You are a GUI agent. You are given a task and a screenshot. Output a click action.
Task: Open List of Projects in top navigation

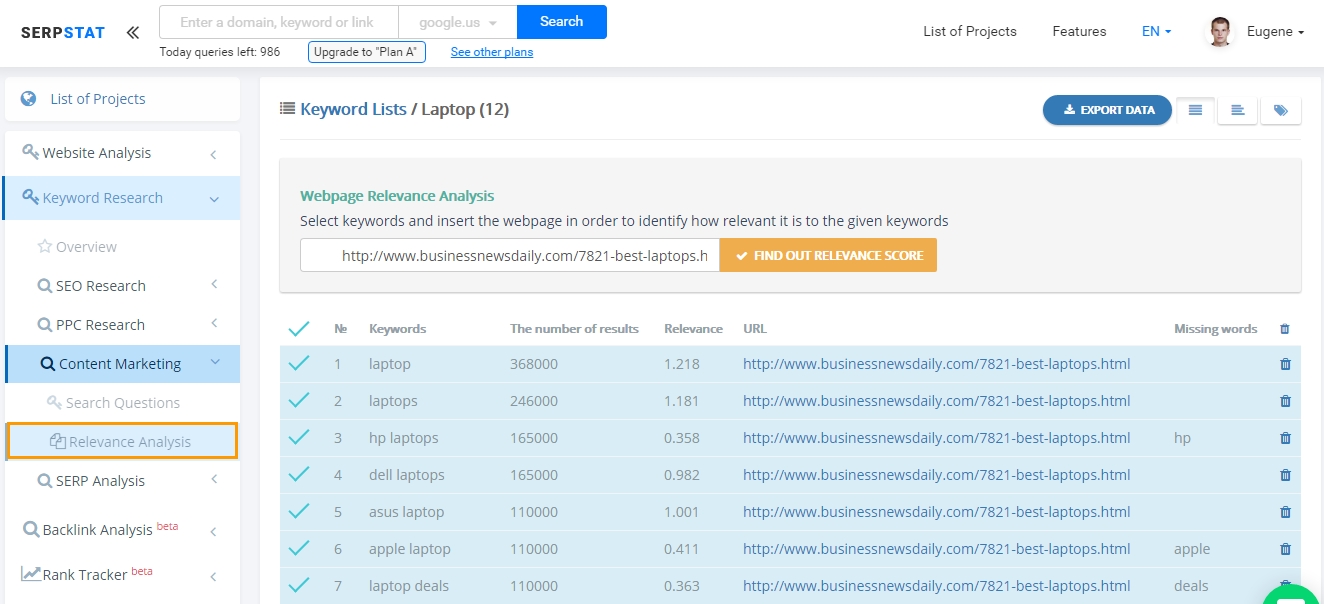coord(970,32)
